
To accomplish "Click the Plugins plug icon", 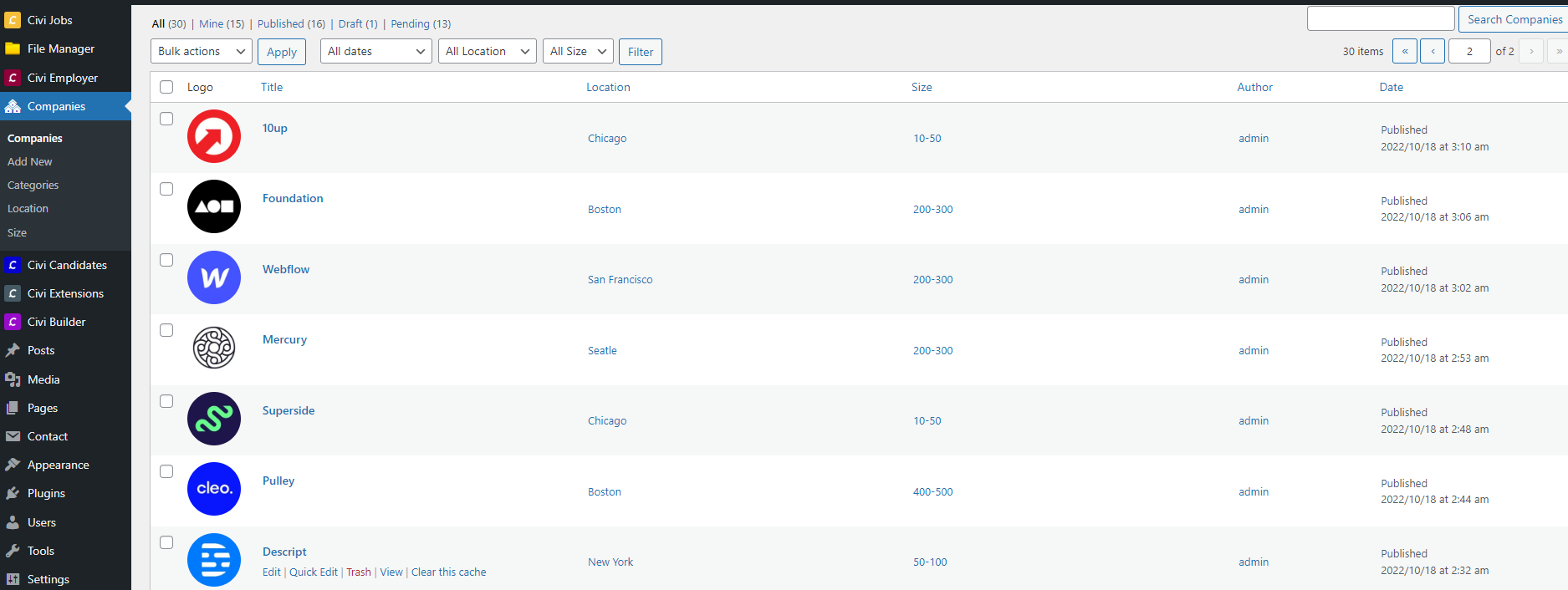I will tap(13, 493).
